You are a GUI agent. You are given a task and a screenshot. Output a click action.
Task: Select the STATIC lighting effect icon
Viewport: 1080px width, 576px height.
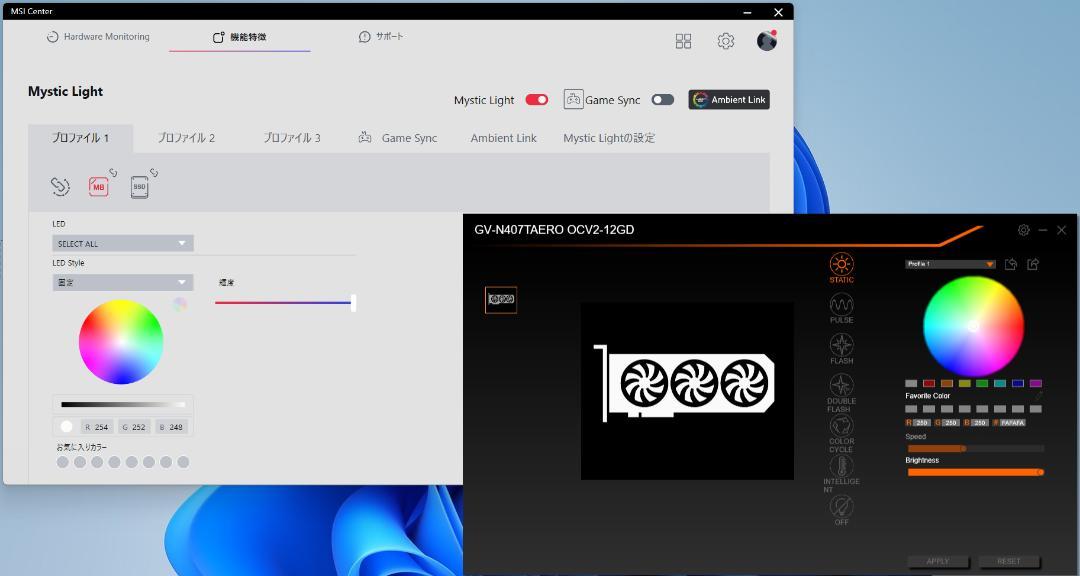pos(841,265)
